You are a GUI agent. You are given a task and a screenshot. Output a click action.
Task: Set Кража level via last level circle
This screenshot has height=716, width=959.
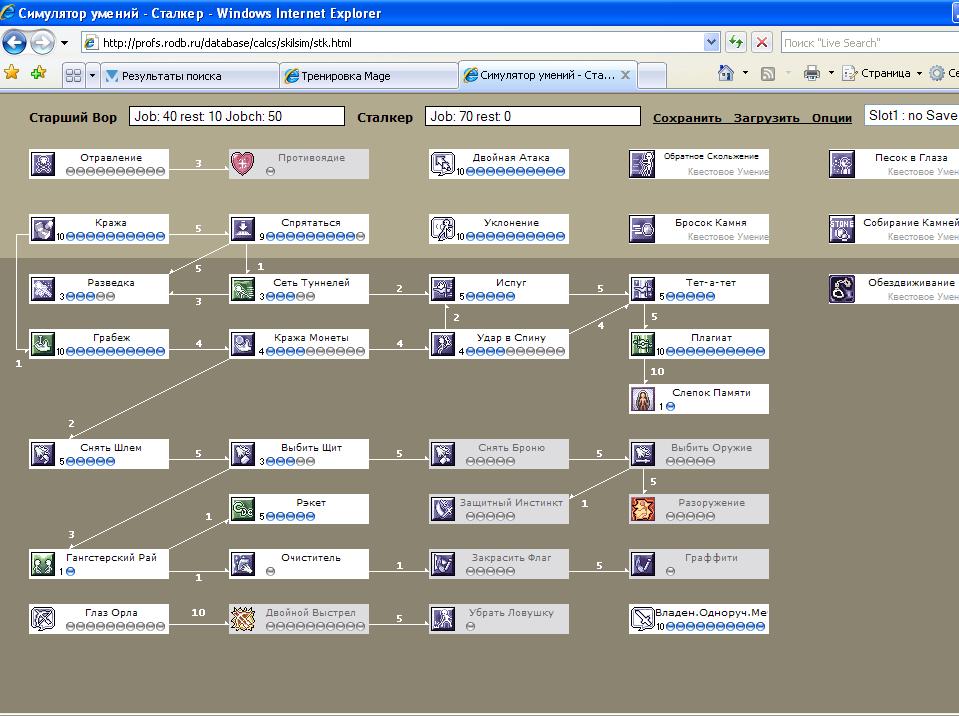coord(160,237)
